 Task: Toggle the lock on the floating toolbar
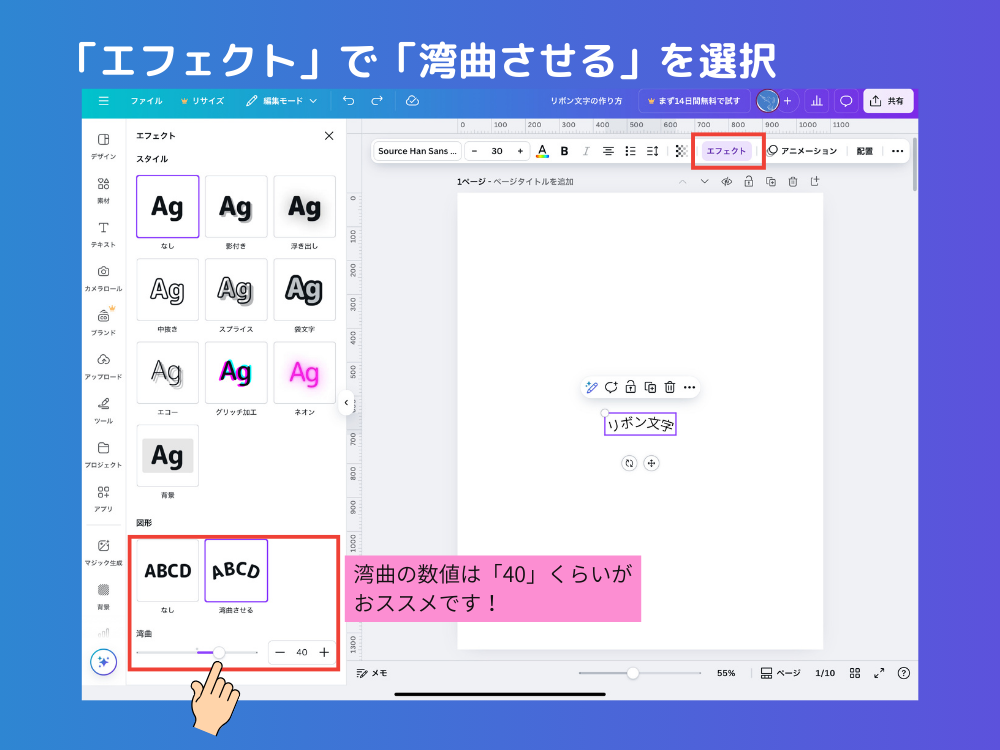pos(630,387)
